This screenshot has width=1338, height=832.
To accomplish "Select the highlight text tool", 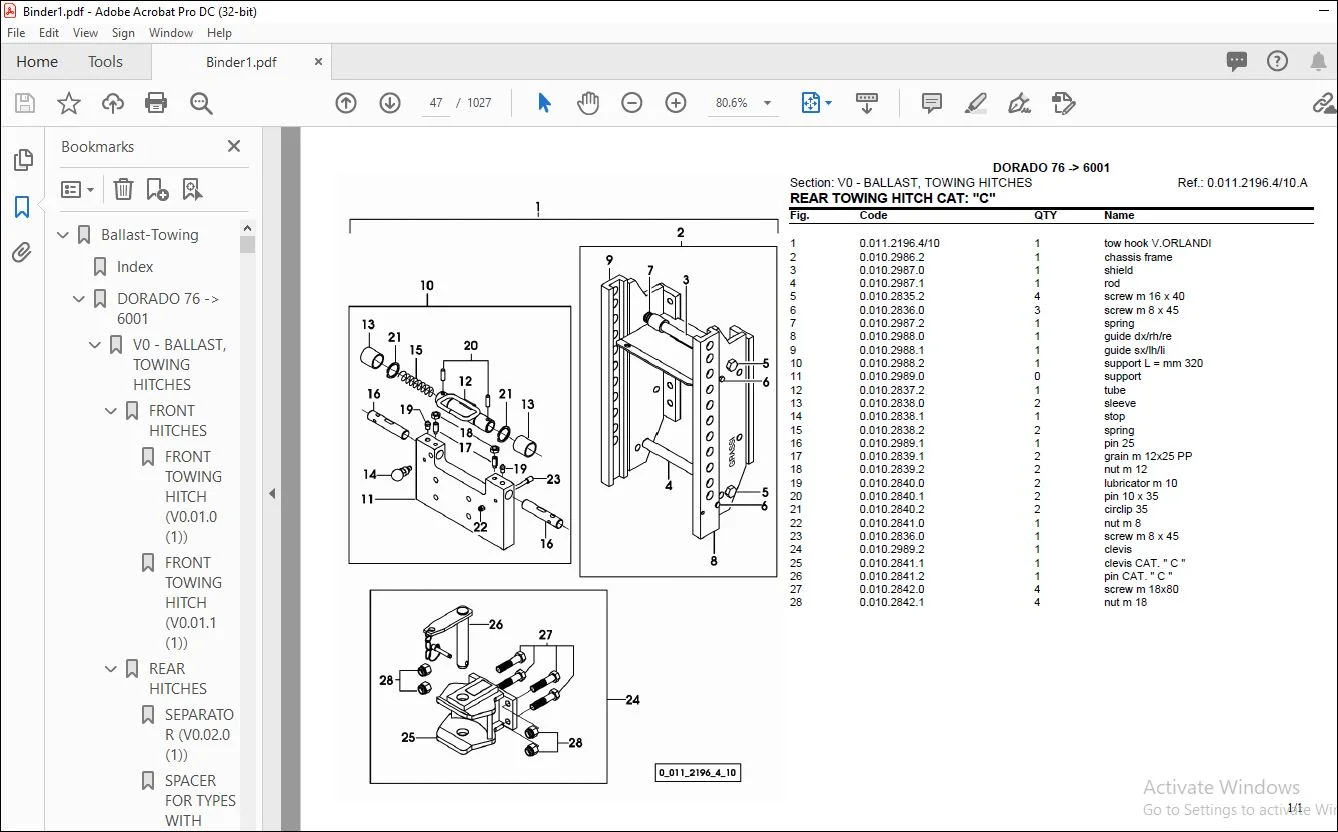I will (x=976, y=103).
